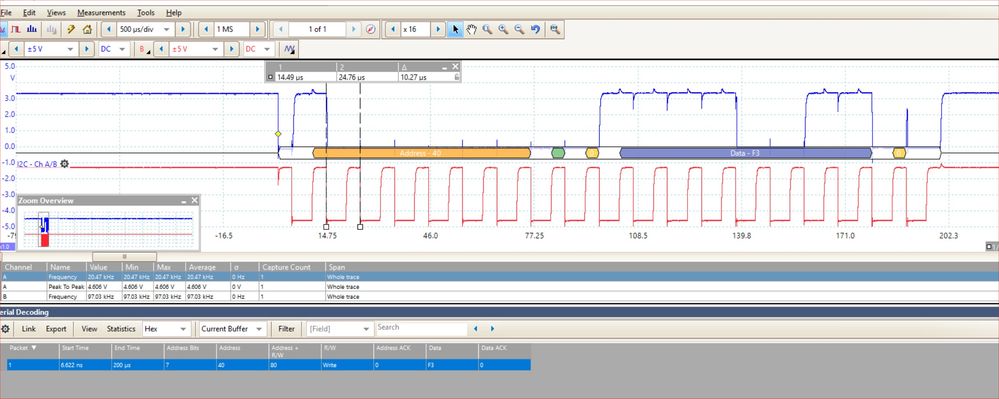Screen dimensions: 999x399
Task: Open the timebase 500 µs/div dropdown
Action: pos(146,29)
